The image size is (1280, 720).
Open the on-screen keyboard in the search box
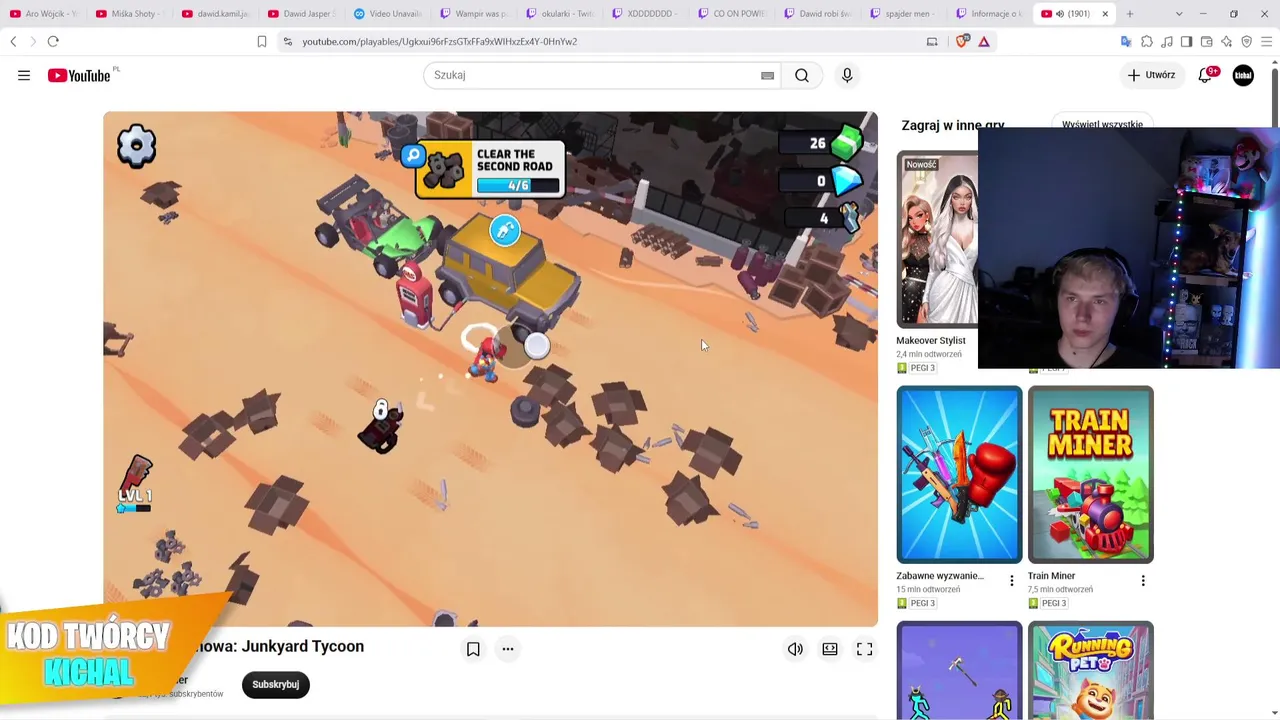pyautogui.click(x=767, y=75)
